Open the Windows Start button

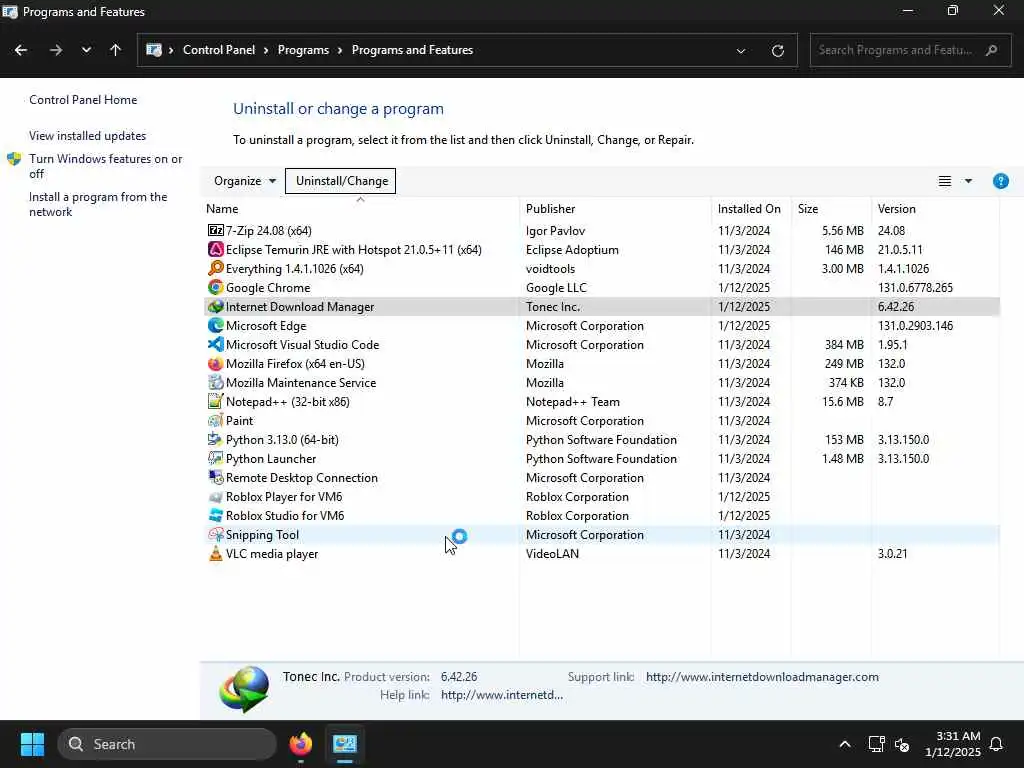[x=32, y=744]
